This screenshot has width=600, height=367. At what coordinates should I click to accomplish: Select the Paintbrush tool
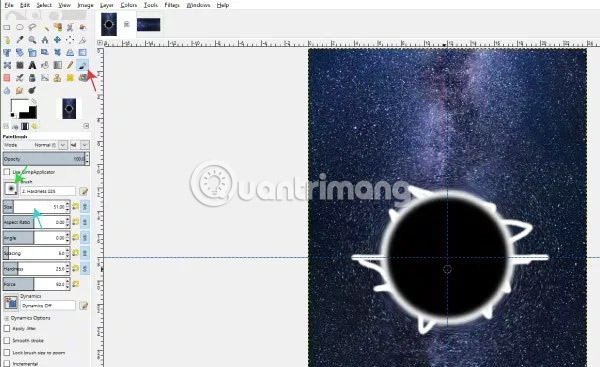pyautogui.click(x=83, y=65)
